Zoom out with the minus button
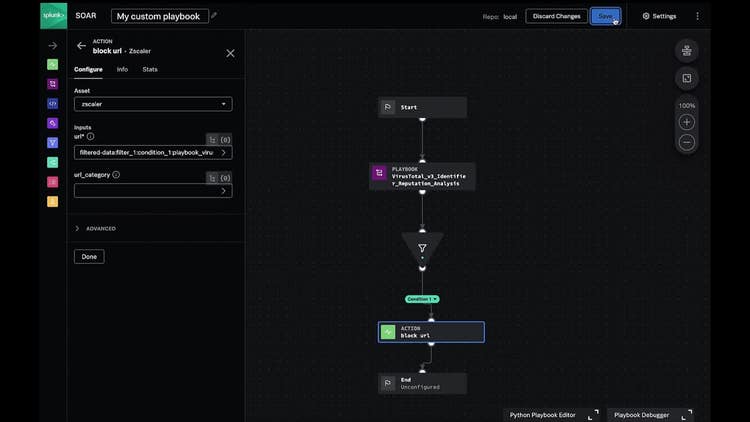Screen dimensions: 750x422 tap(686, 142)
